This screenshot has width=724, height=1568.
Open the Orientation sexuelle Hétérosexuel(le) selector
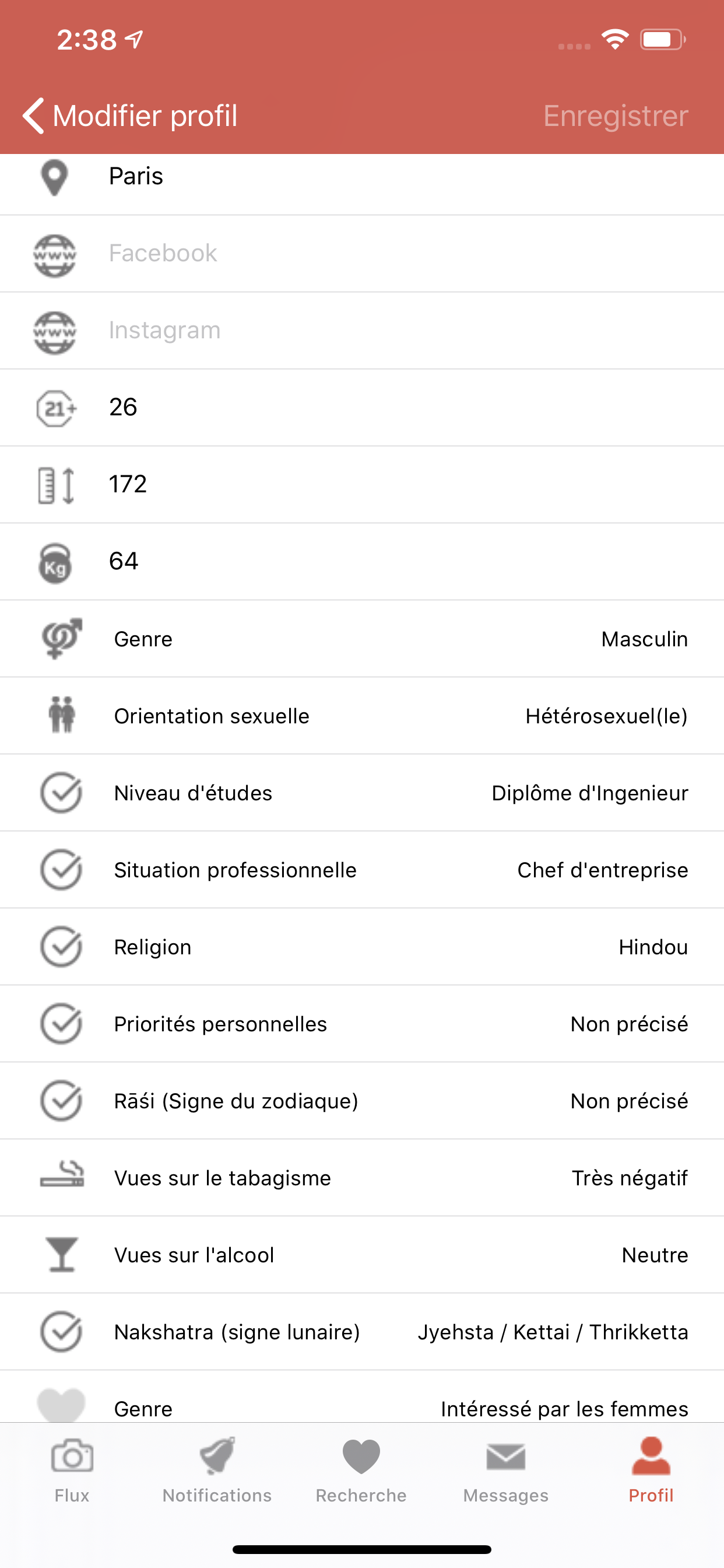pos(362,716)
